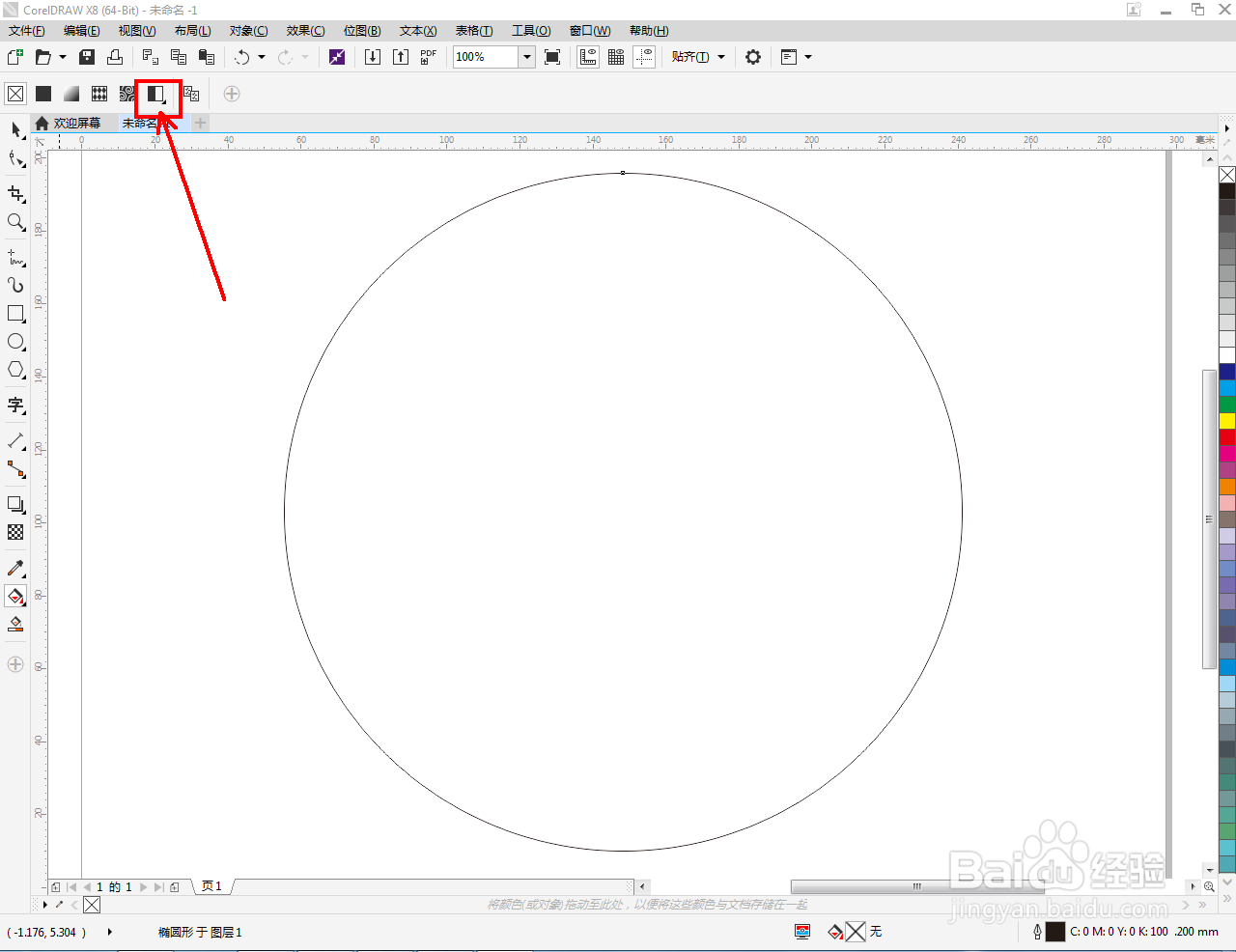1236x952 pixels.
Task: Select the Transparency tool
Action: click(x=15, y=532)
